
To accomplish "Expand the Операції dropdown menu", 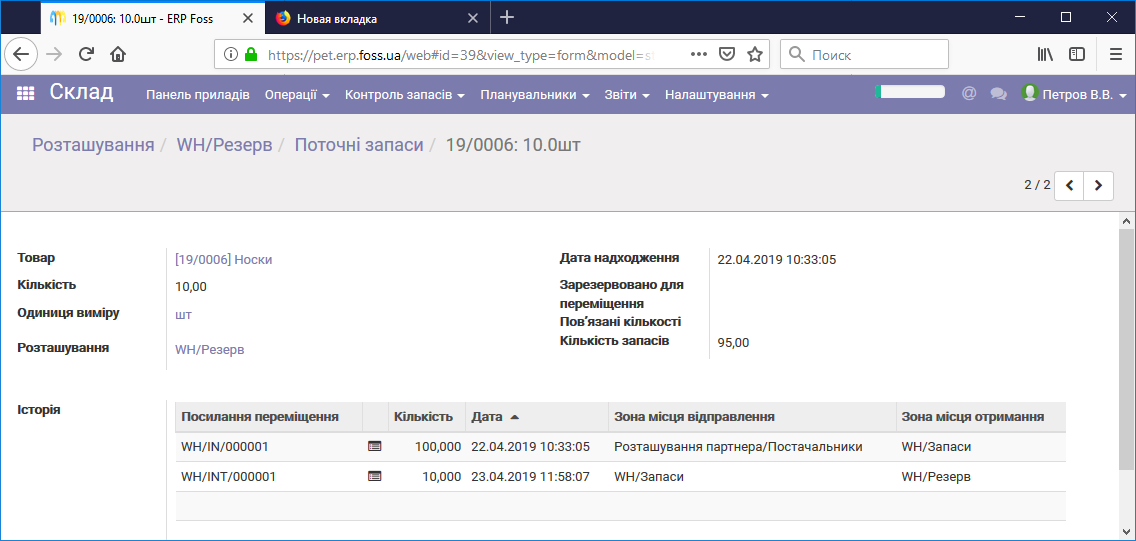I will click(297, 95).
